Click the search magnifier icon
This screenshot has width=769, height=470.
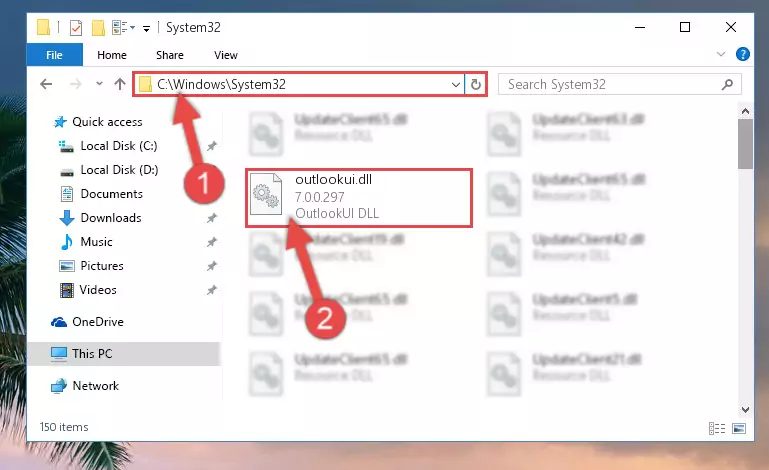point(727,84)
